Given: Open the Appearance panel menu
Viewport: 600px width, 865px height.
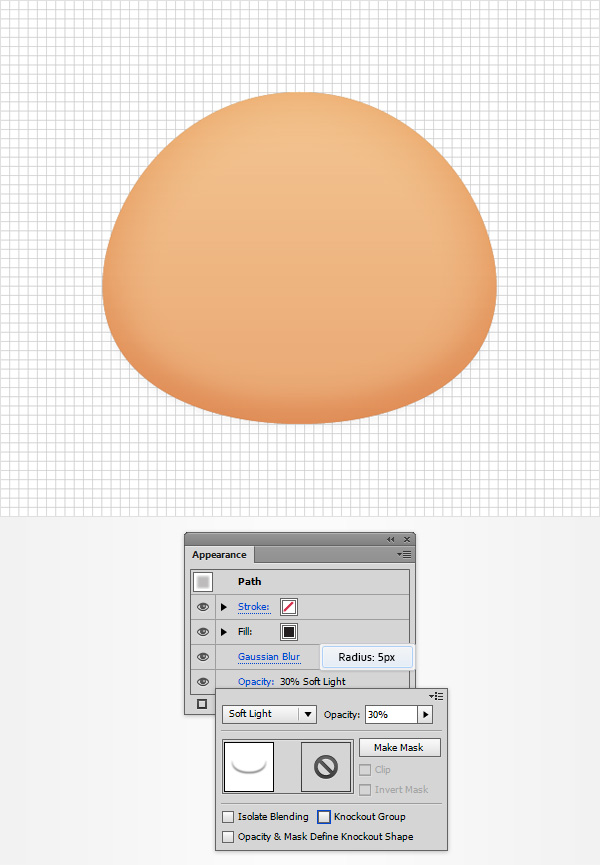Looking at the screenshot, I should coord(404,553).
